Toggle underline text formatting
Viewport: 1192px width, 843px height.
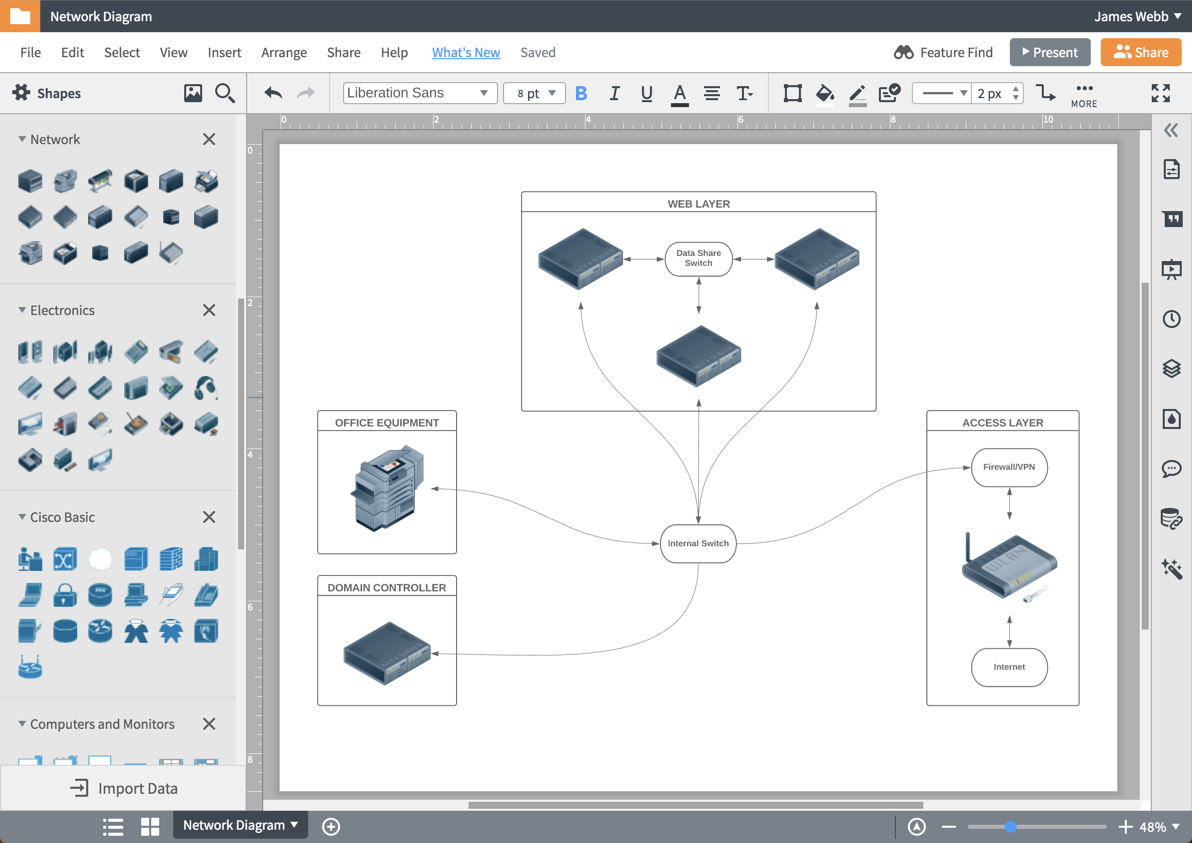pyautogui.click(x=647, y=93)
